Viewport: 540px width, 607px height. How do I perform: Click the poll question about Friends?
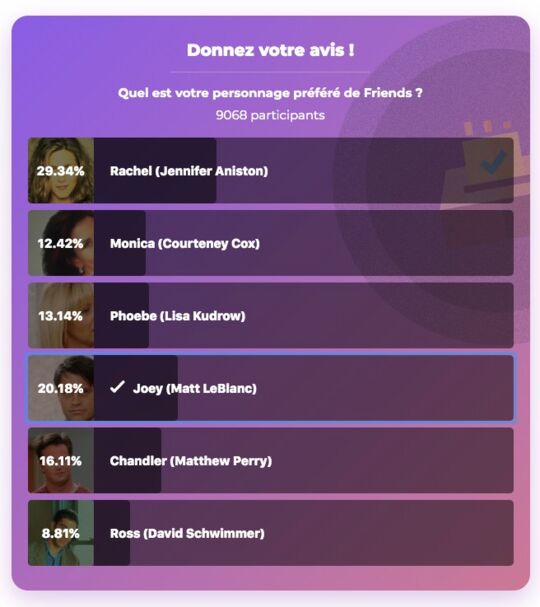(x=270, y=93)
